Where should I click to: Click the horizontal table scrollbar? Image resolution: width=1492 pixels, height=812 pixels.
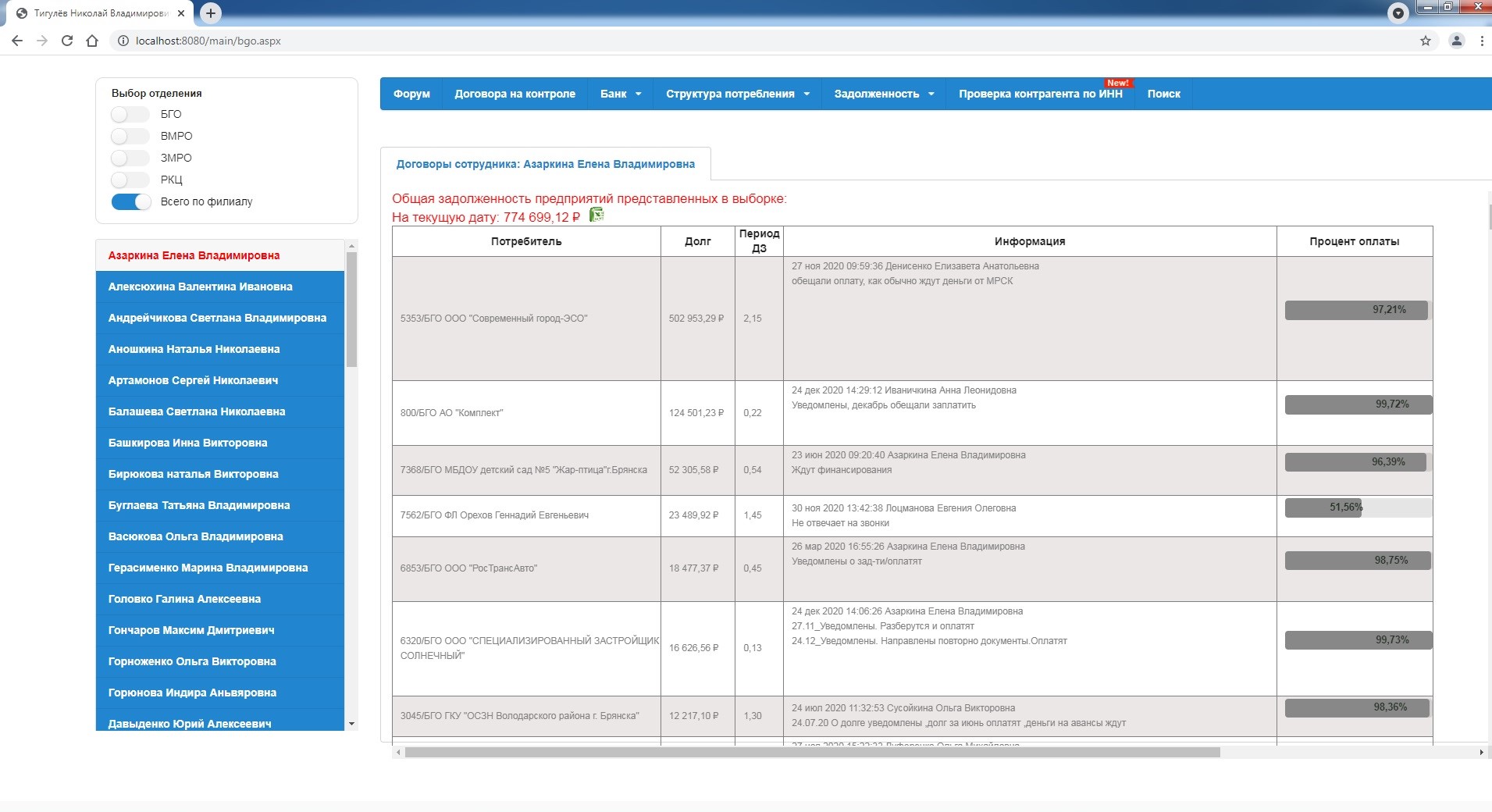click(x=812, y=753)
